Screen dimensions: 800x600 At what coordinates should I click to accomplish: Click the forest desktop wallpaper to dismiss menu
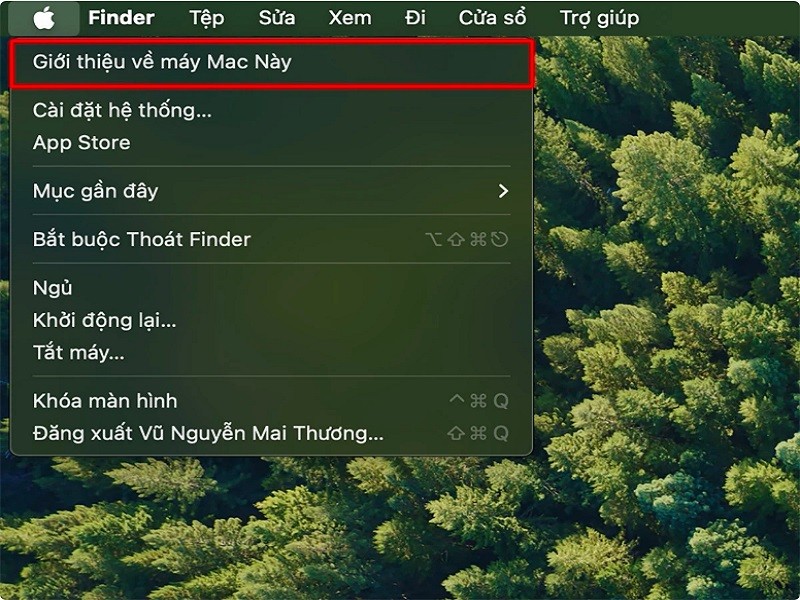[663, 306]
